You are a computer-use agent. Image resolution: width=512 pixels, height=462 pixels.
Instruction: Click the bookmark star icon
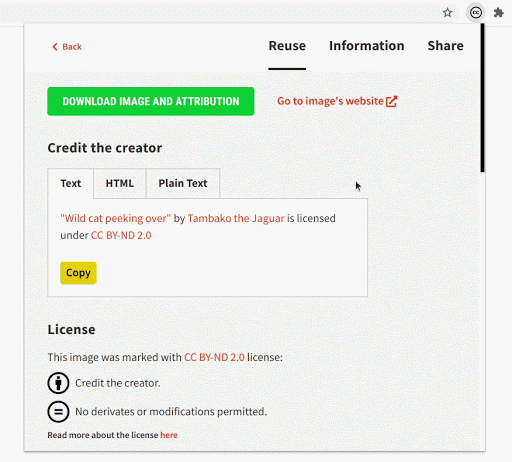point(447,13)
